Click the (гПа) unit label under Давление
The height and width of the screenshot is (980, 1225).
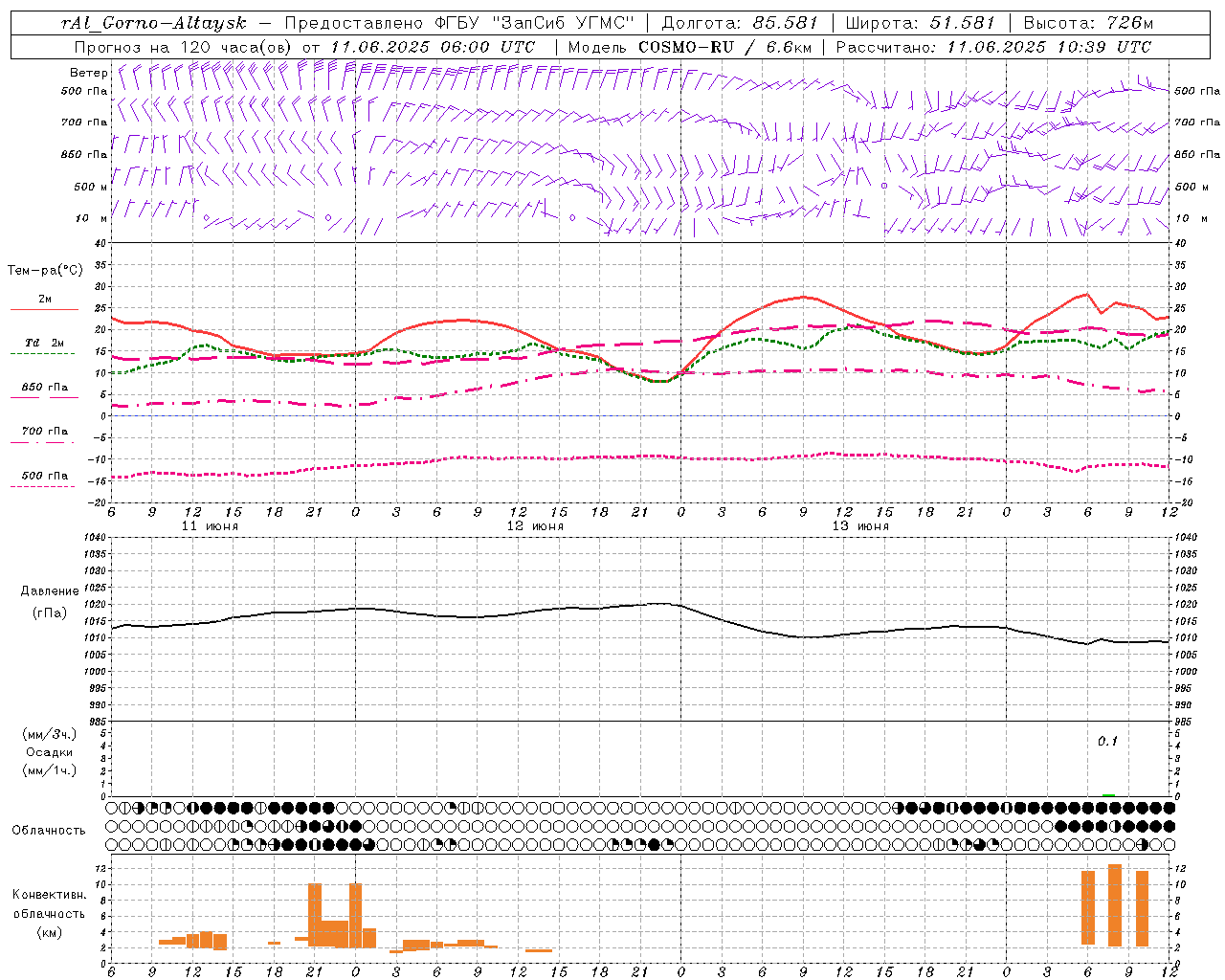coord(50,612)
